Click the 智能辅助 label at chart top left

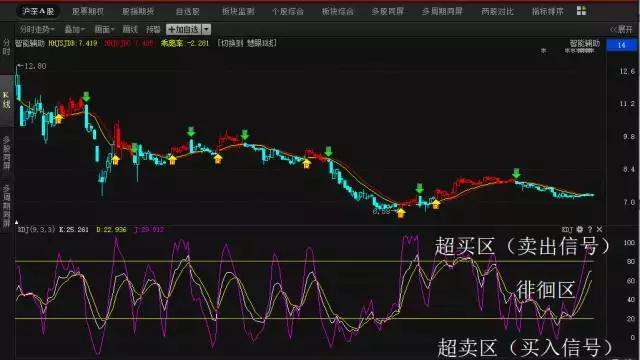30,43
